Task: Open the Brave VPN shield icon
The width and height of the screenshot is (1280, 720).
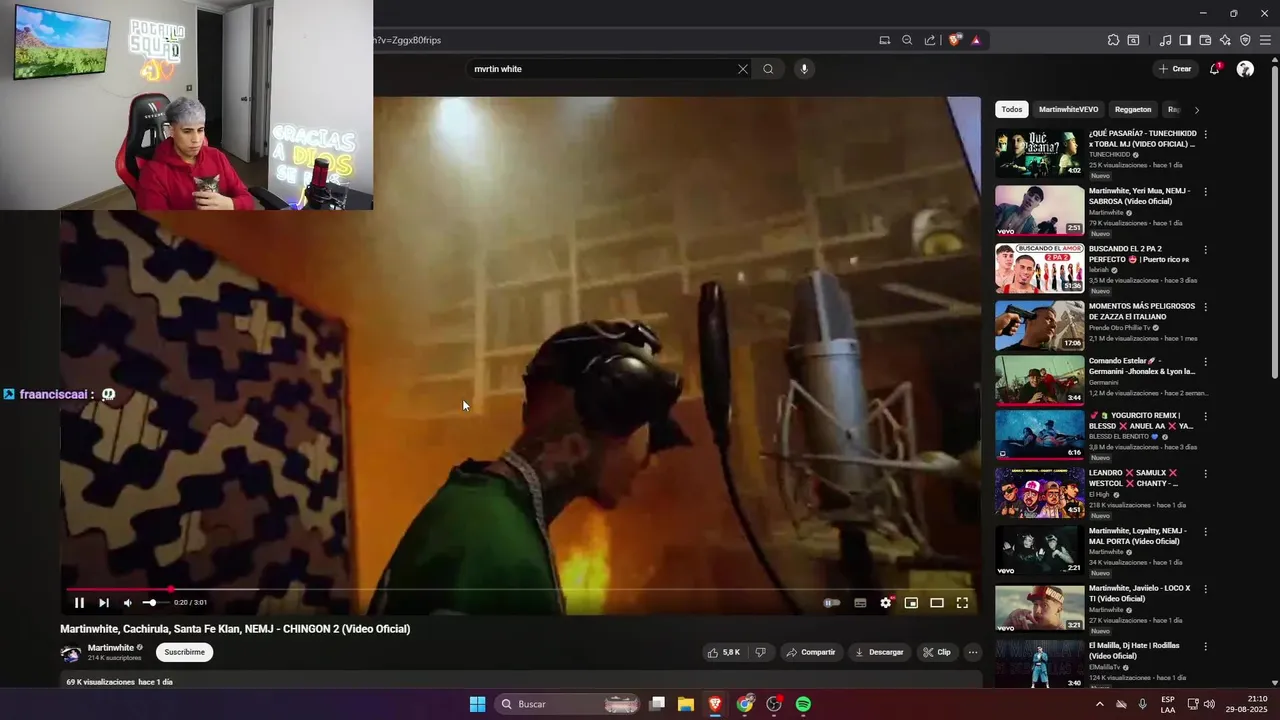Action: tap(1245, 40)
